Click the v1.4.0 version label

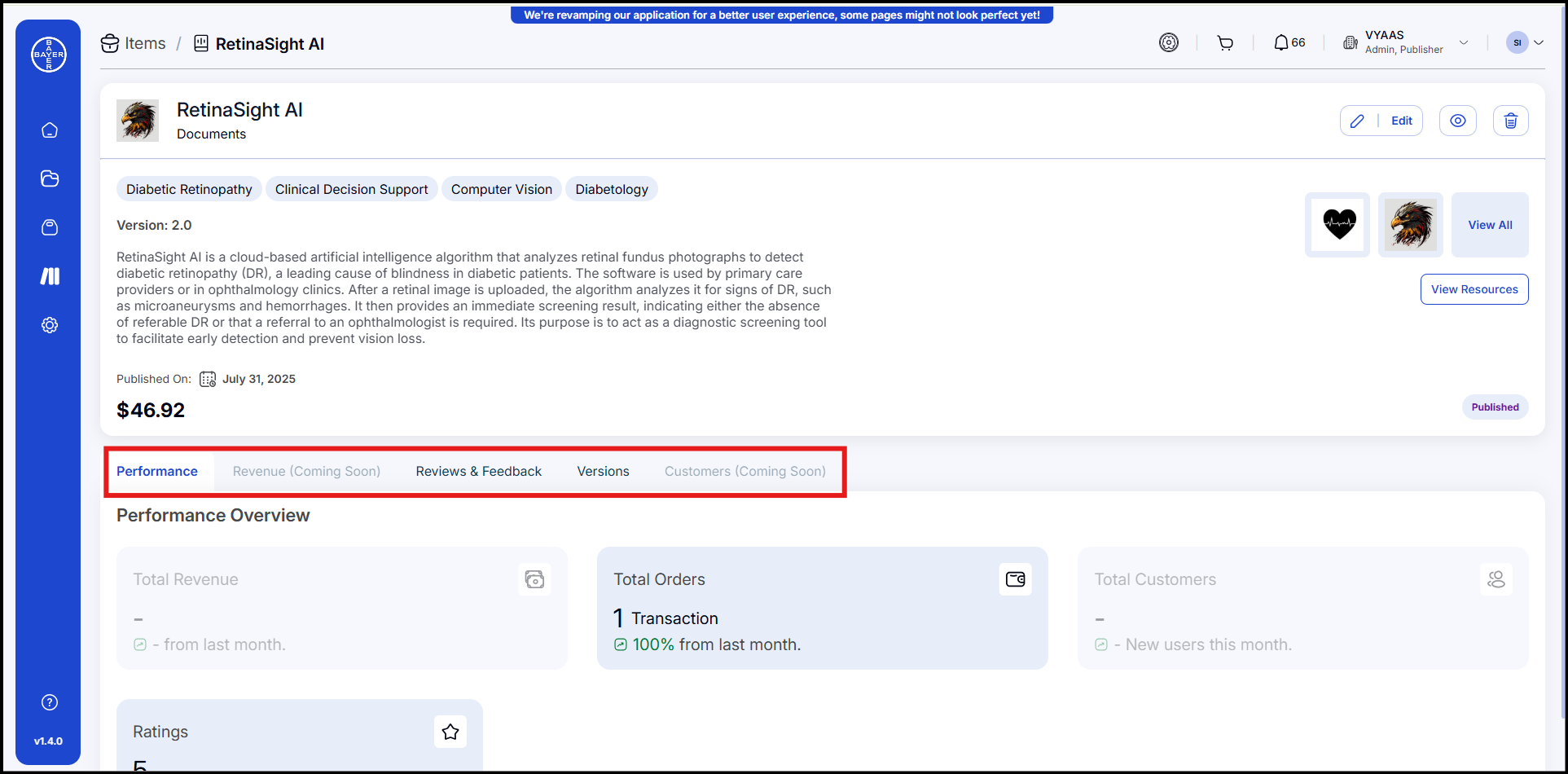[x=48, y=741]
